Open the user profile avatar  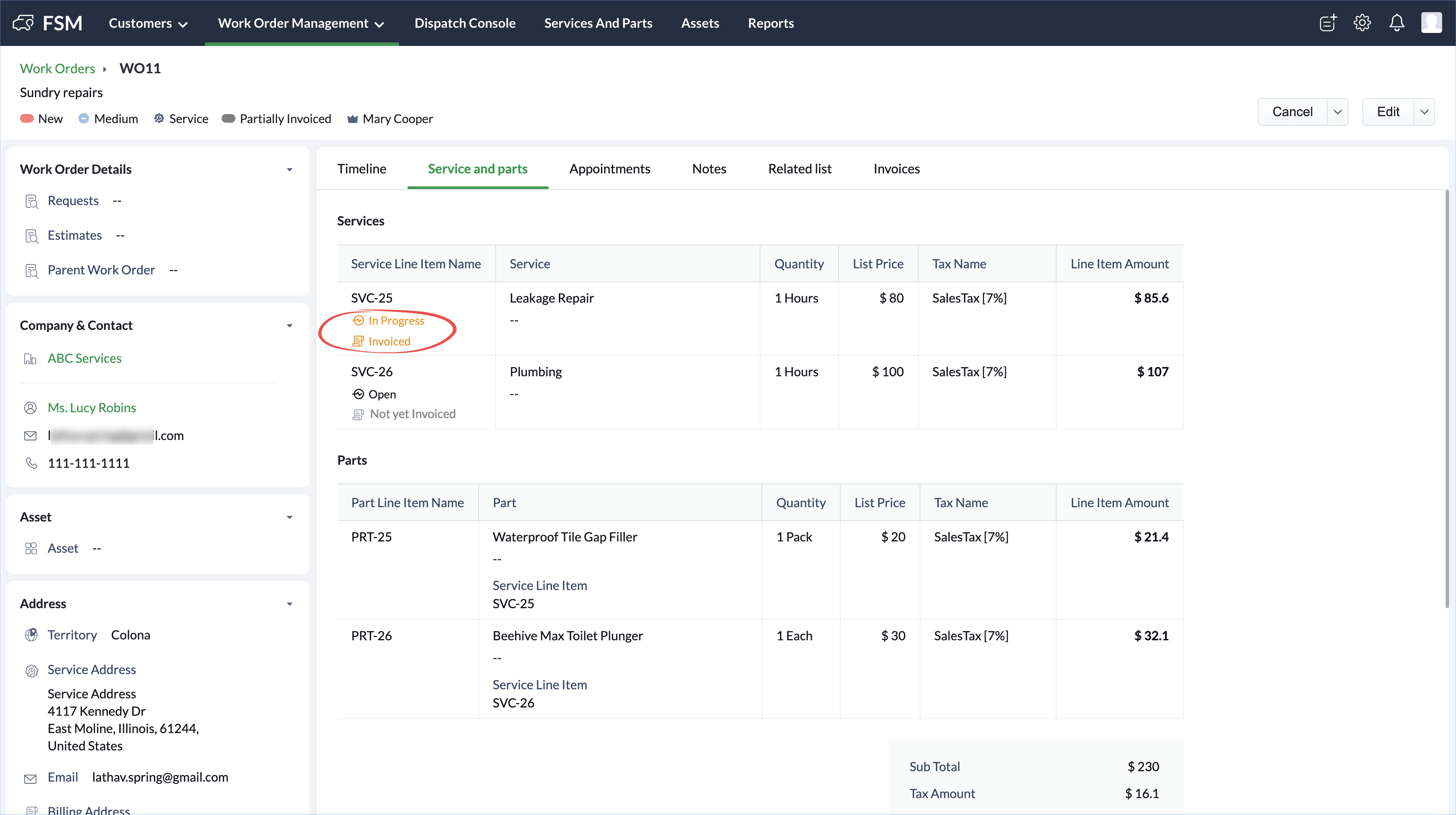(x=1431, y=23)
